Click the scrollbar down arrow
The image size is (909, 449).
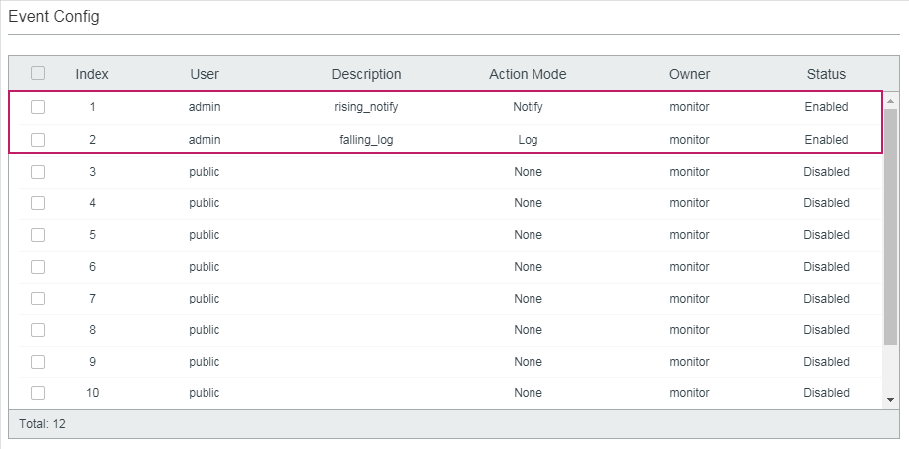(x=891, y=400)
